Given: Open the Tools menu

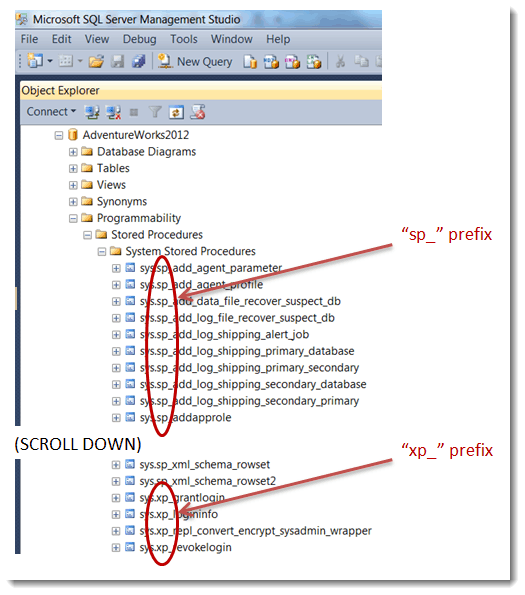Looking at the screenshot, I should point(184,39).
